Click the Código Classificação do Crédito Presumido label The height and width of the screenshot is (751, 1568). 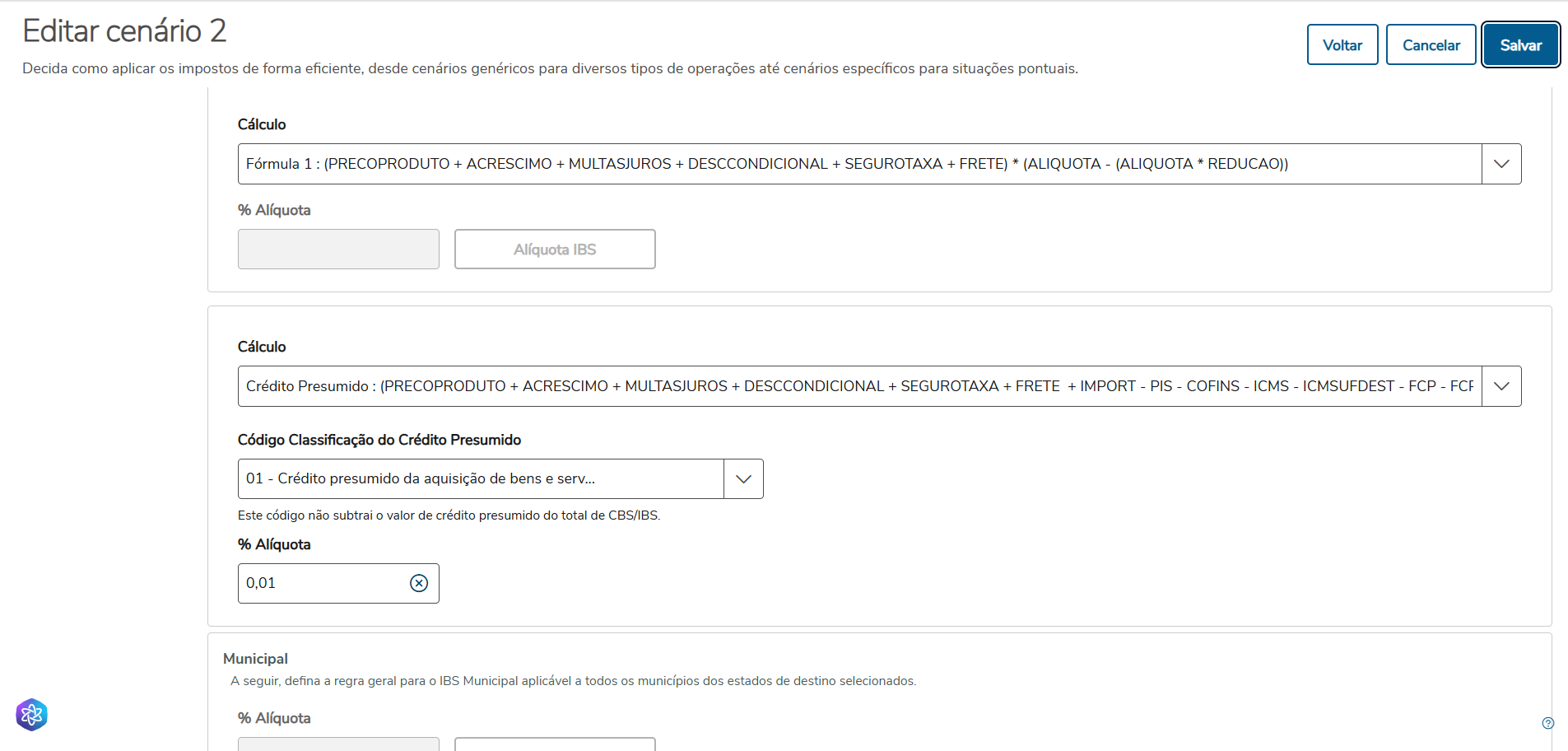379,440
